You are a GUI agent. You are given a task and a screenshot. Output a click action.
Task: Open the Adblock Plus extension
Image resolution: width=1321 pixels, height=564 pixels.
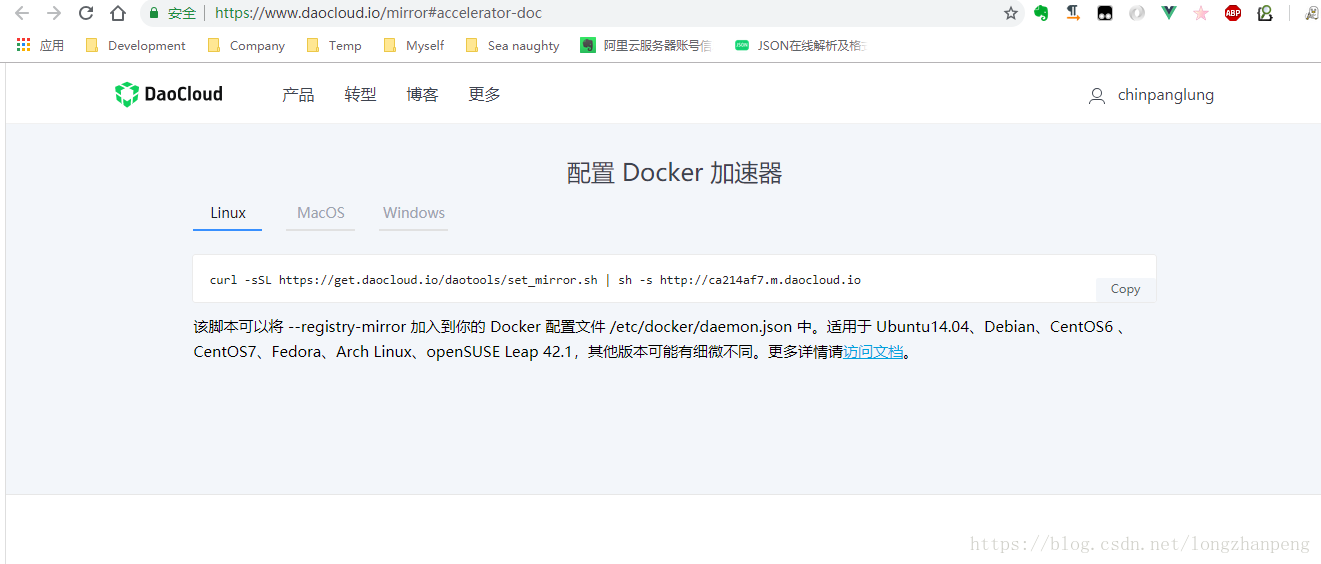pos(1233,13)
